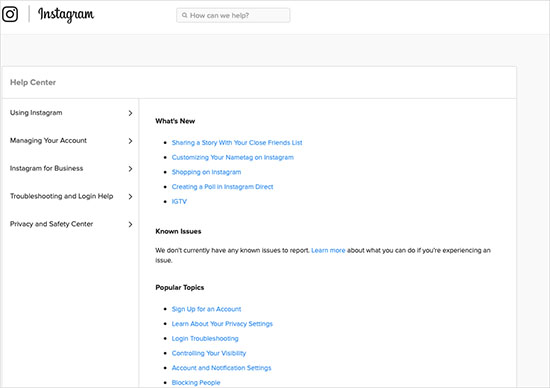Open Sharing a Story With Close Friends link

click(237, 142)
